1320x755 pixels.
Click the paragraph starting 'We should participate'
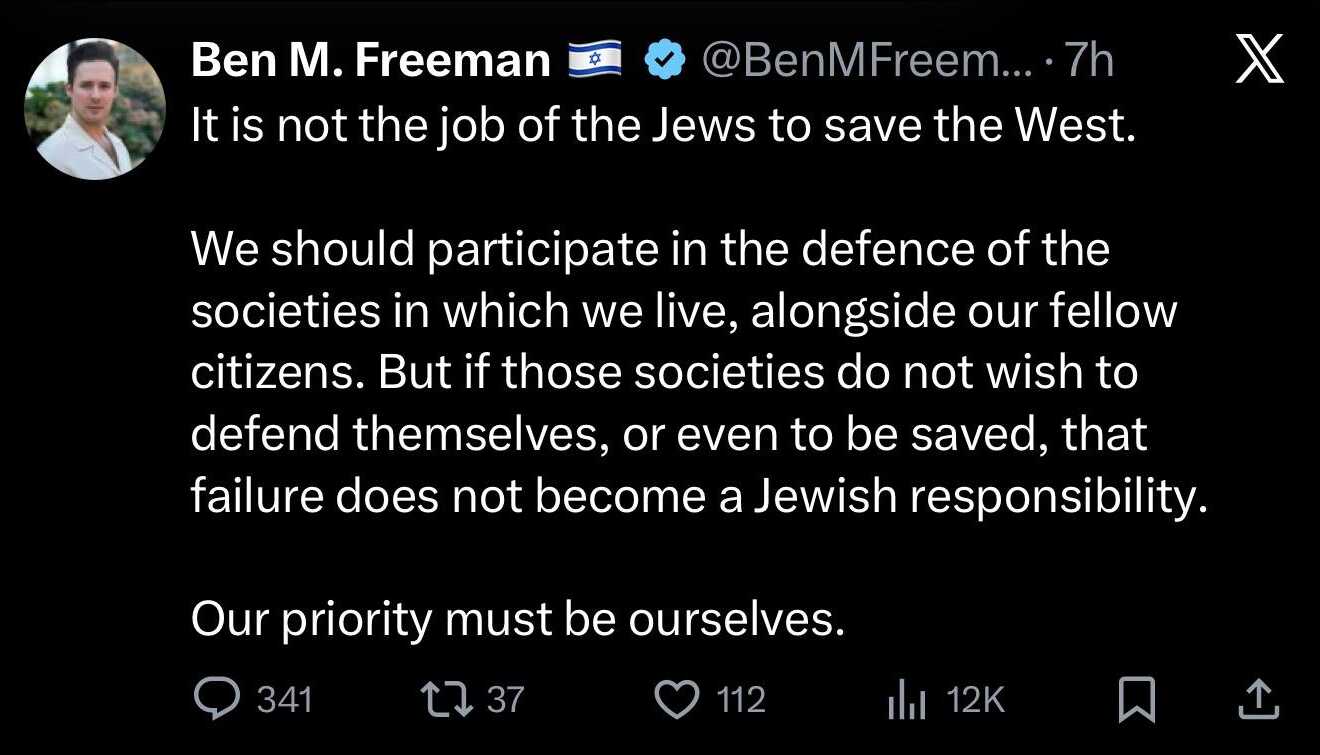[699, 373]
